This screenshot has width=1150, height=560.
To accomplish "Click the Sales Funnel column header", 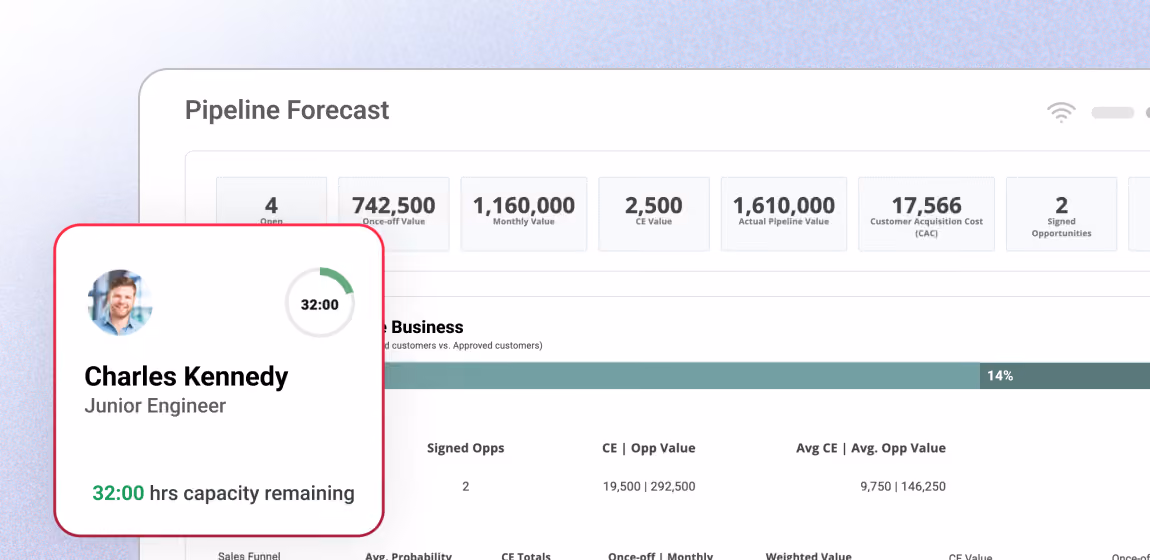I will click(x=249, y=556).
